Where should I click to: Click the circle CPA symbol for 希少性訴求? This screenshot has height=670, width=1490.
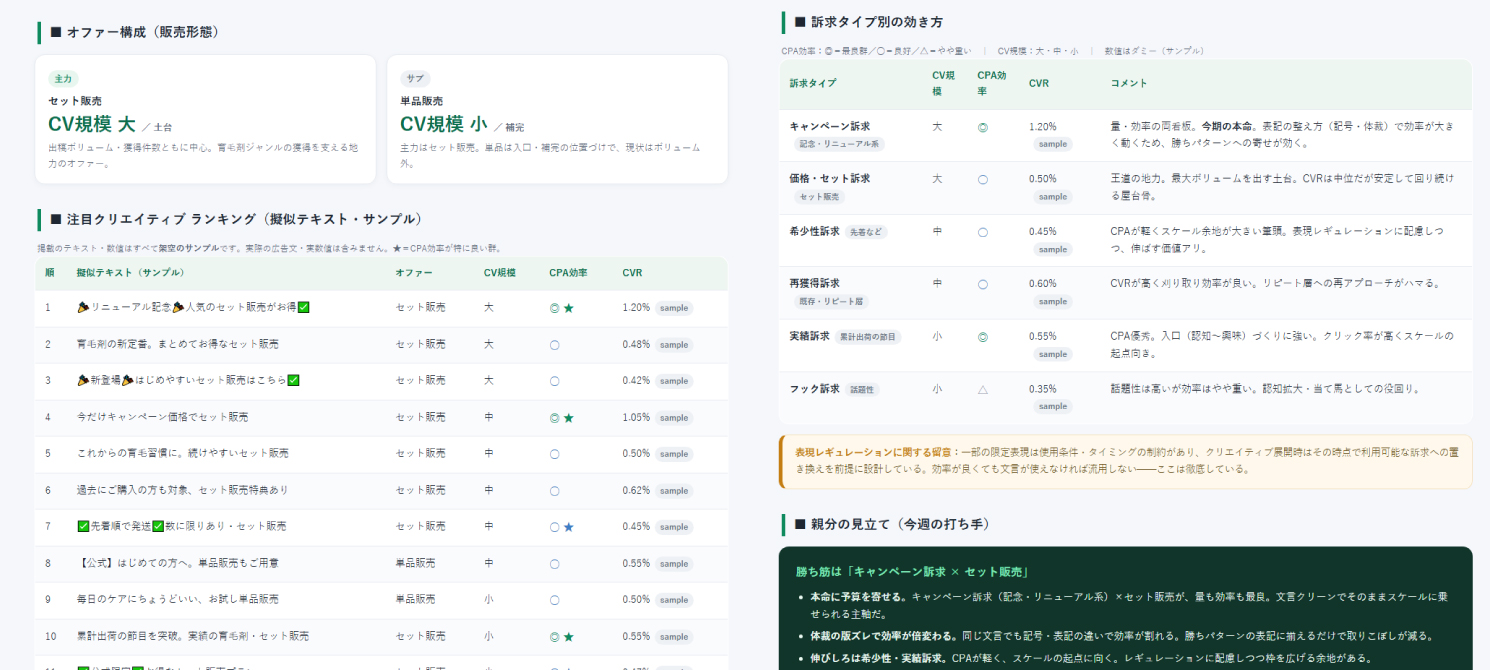(x=982, y=232)
